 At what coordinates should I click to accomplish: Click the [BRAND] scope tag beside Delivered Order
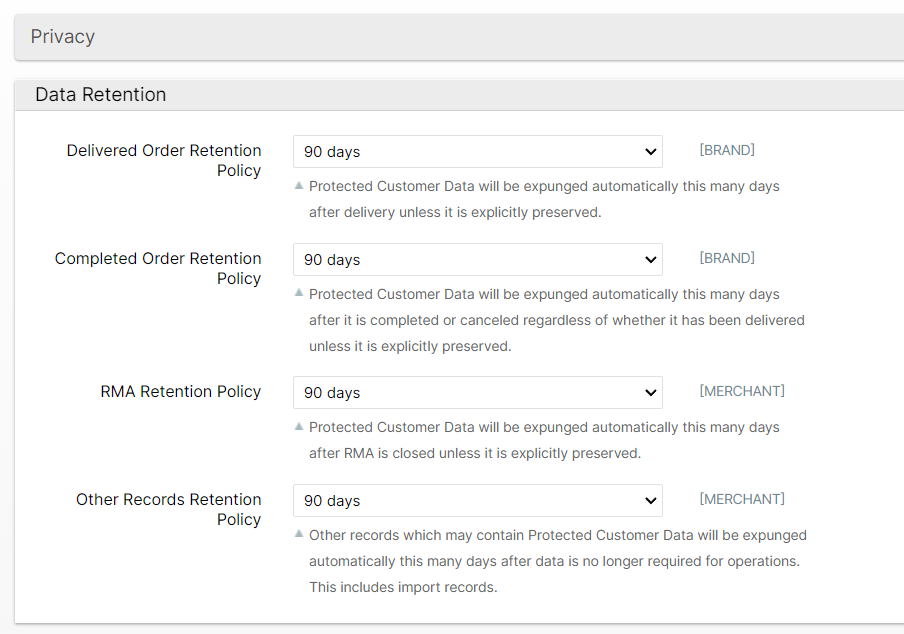pos(726,151)
